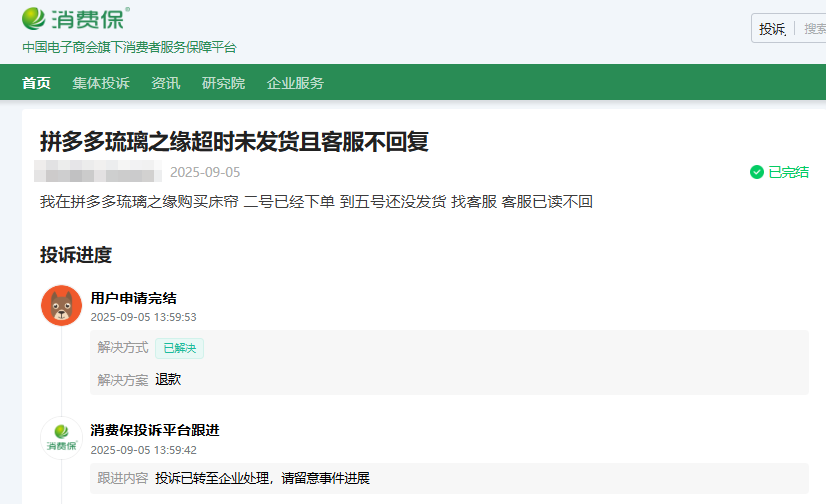This screenshot has width=826, height=504.
Task: Open the 集体投诉 menu item
Action: click(101, 83)
